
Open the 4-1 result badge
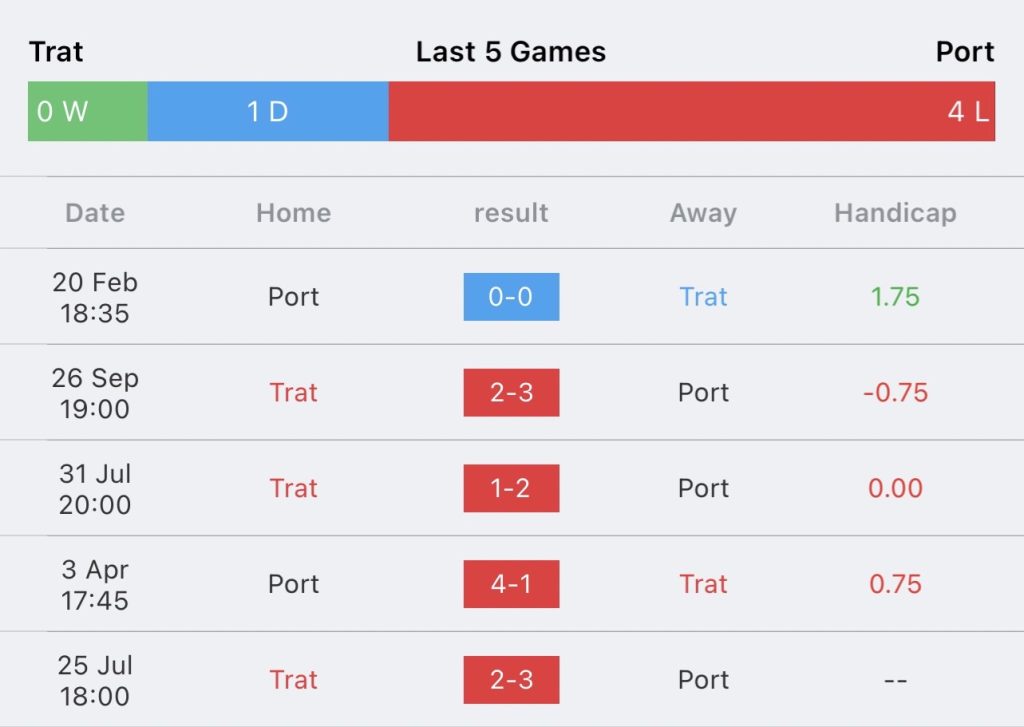click(511, 584)
